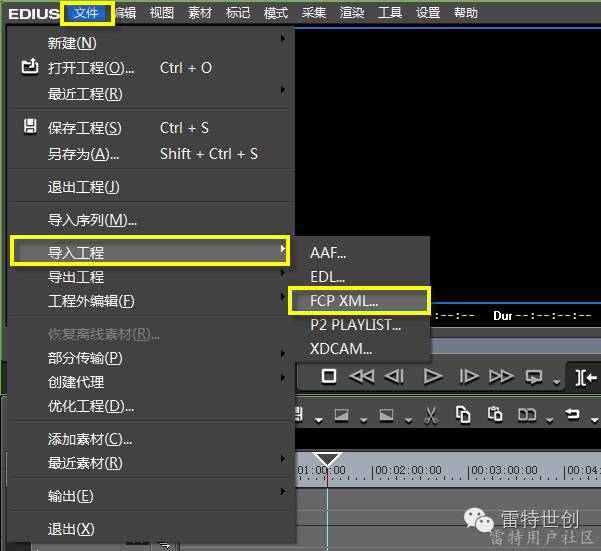Screen dimensions: 601x551
Task: Open the 文件 menu in the menu bar
Action: point(87,13)
